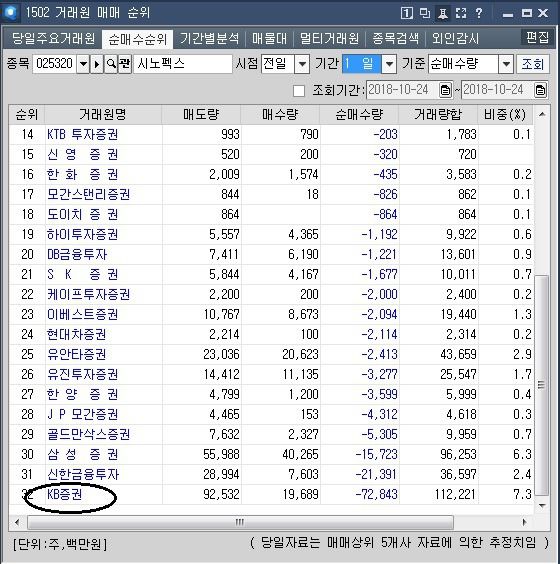Open calendar for the end date field
The width and height of the screenshot is (560, 564).
coord(540,90)
